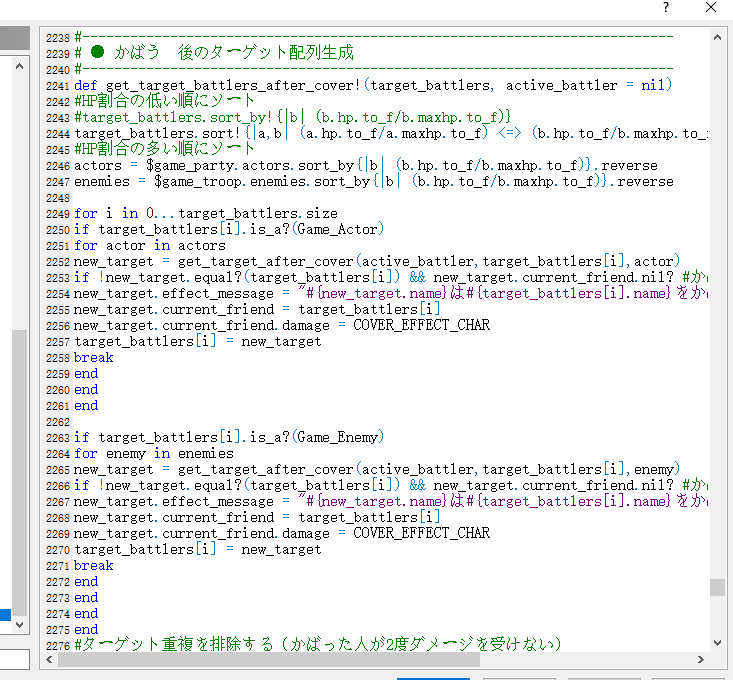This screenshot has height=680, width=733.
Task: Click the horizontal scroll-left arrow
Action: click(49, 659)
